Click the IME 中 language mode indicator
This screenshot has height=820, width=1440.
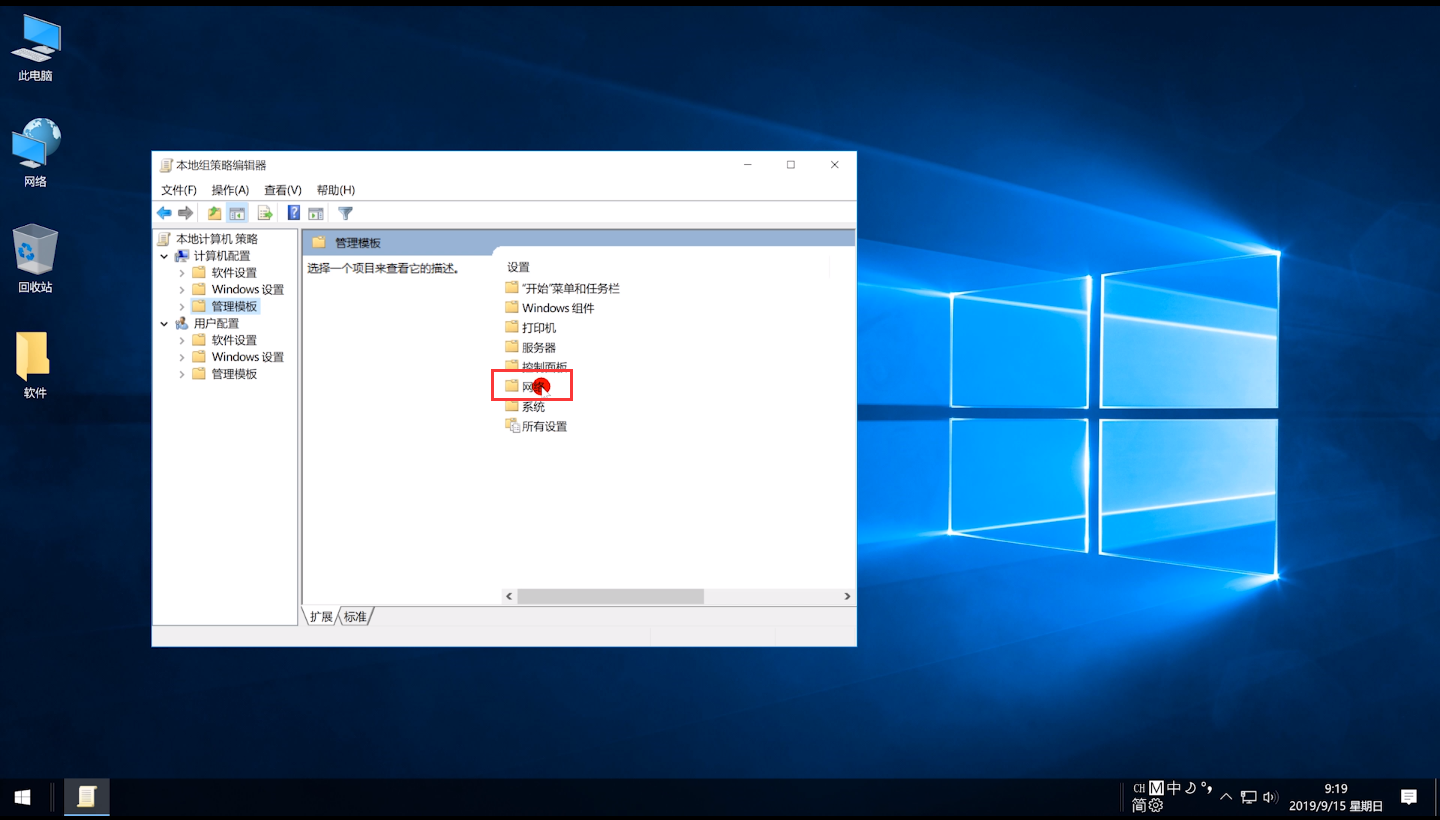1174,788
